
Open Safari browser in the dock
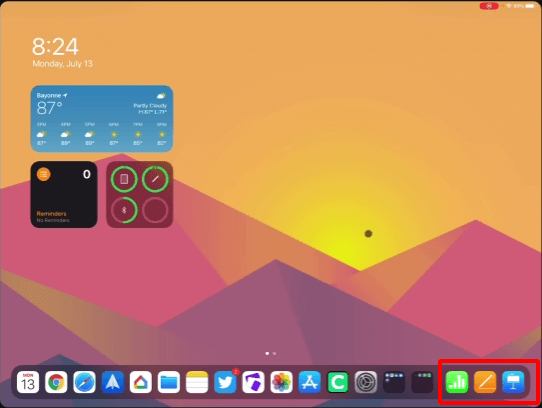[x=84, y=382]
